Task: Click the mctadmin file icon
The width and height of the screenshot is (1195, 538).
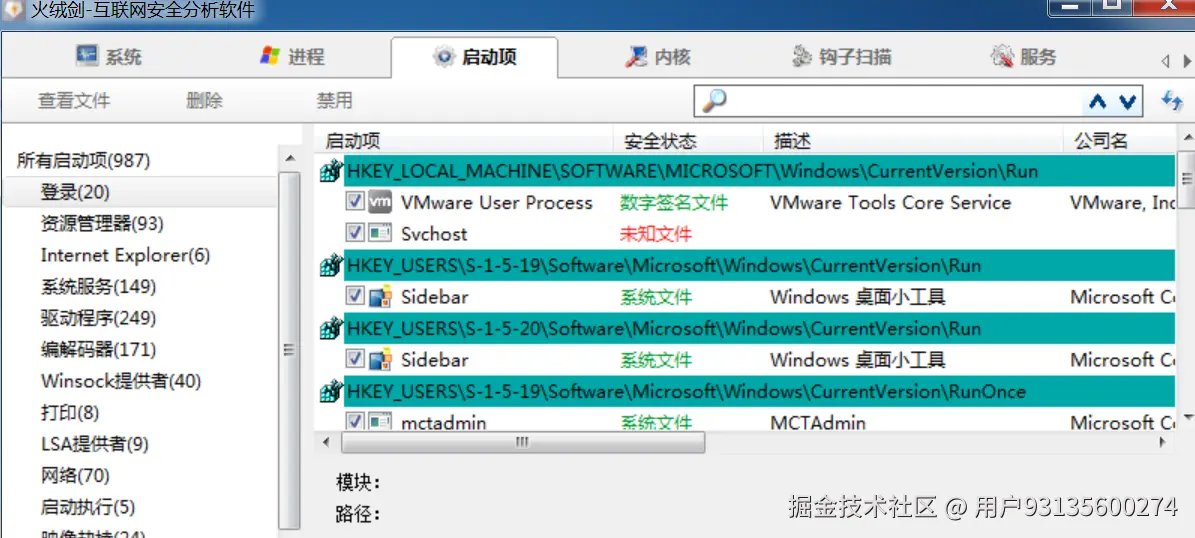Action: click(x=380, y=421)
